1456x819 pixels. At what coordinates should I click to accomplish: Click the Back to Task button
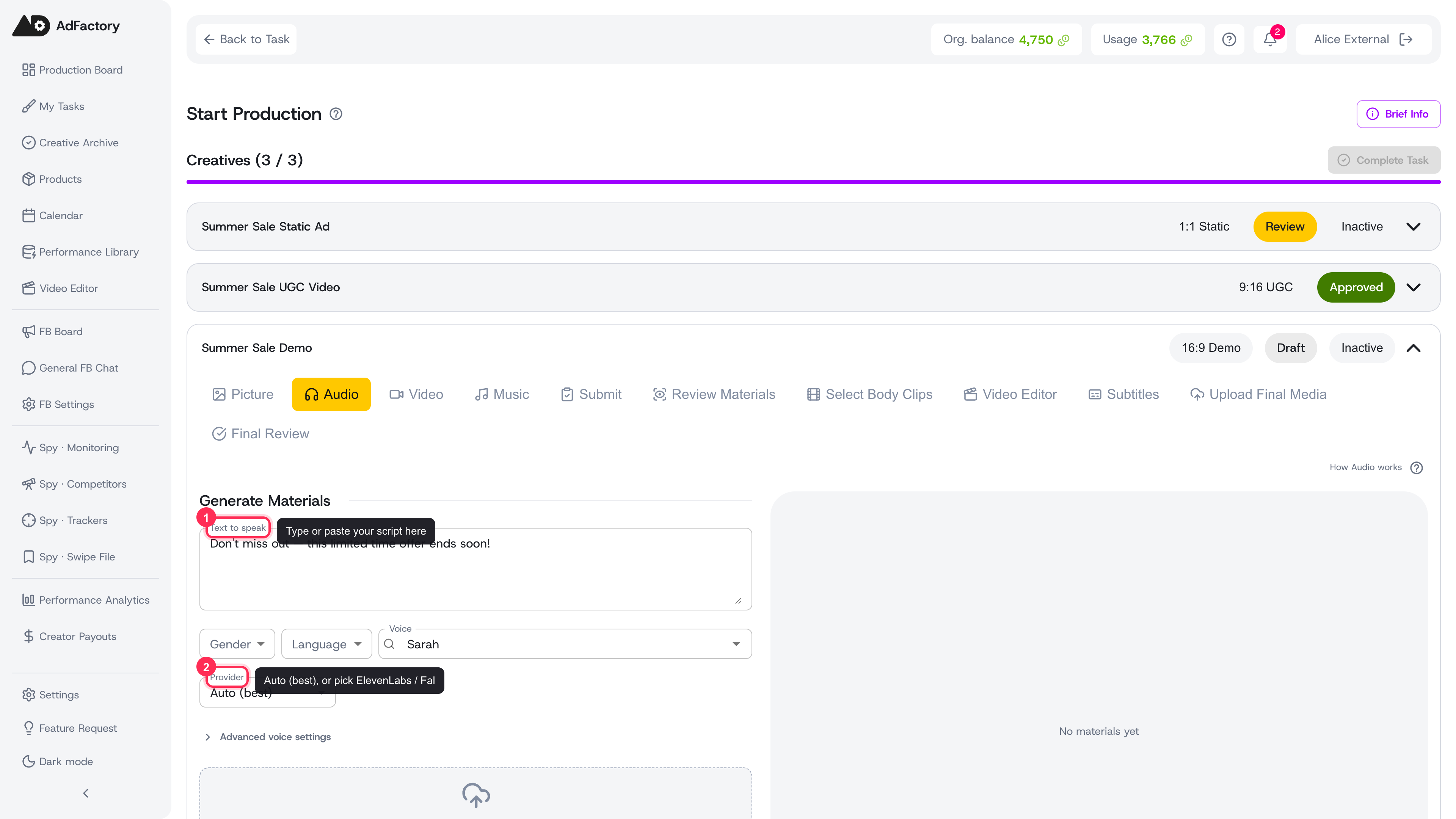click(x=246, y=39)
